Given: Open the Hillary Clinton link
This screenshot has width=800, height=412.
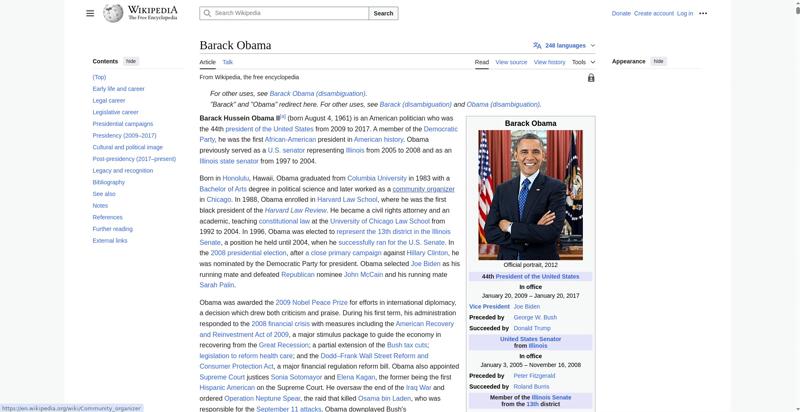Looking at the screenshot, I should tap(428, 253).
